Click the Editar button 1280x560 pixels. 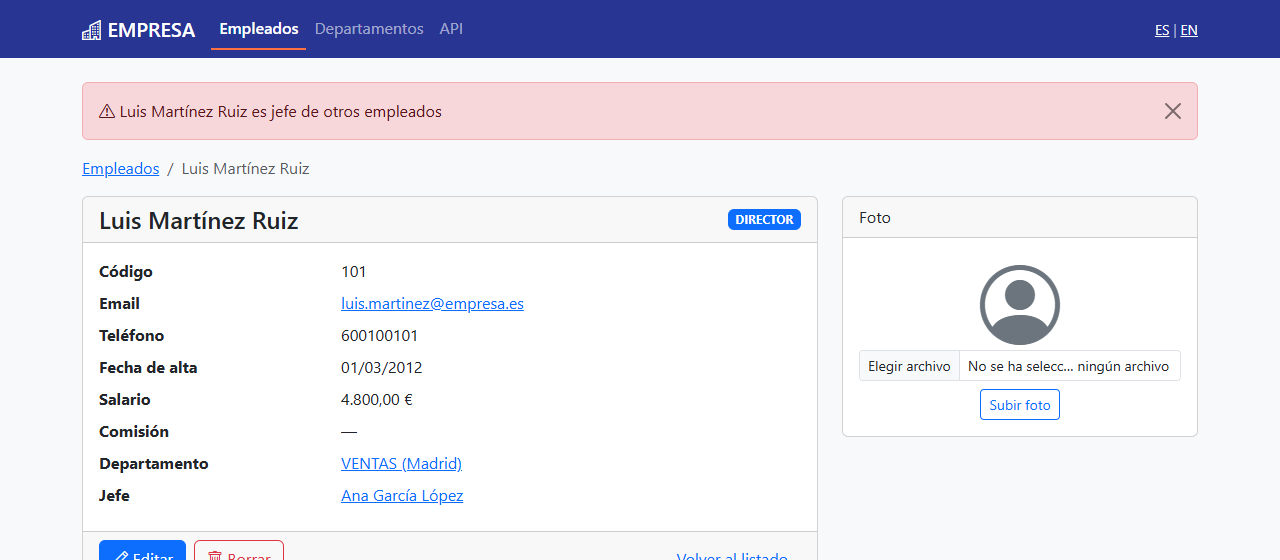pos(142,552)
